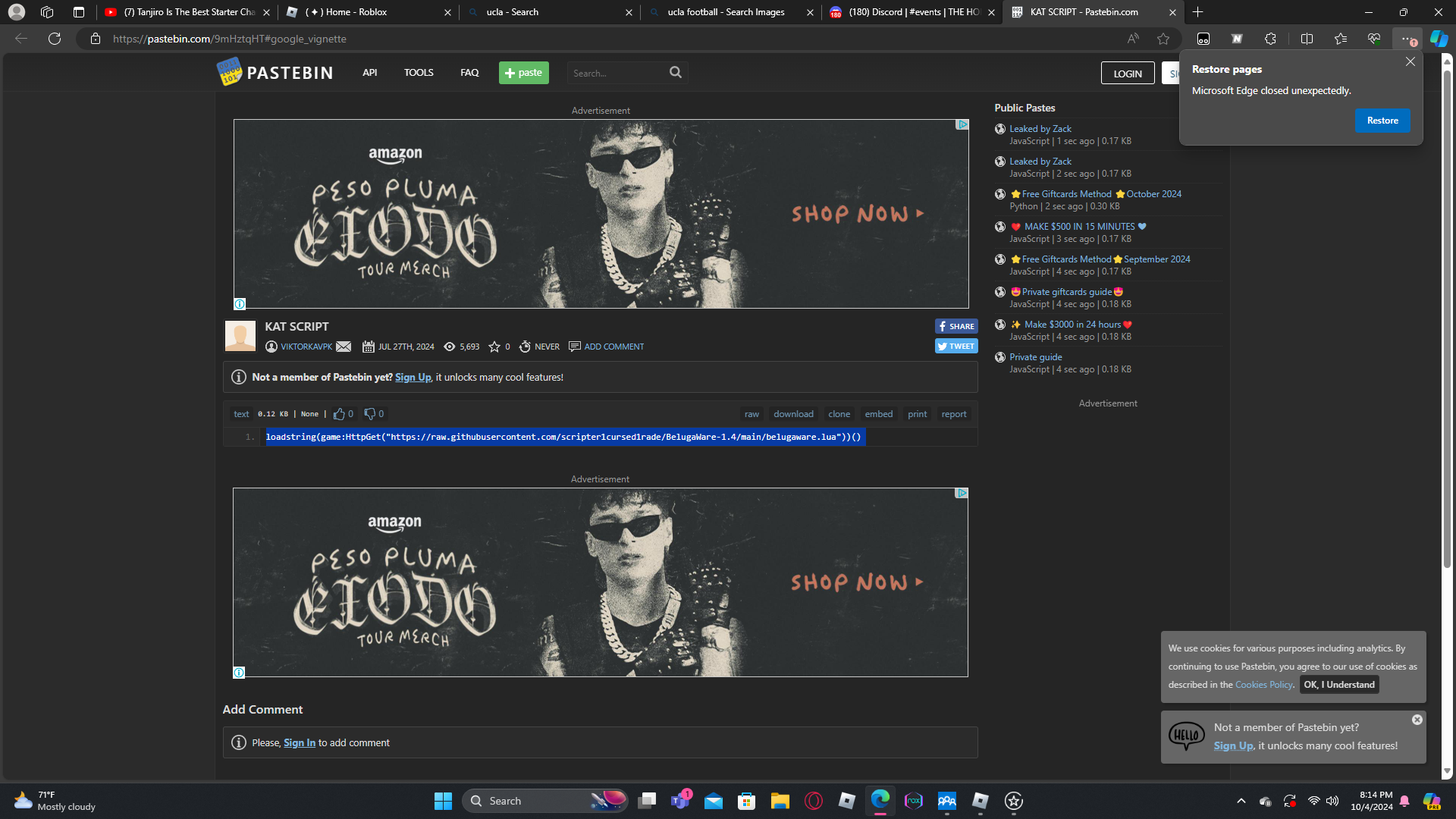
Task: Add page to favorites star icon
Action: click(x=1163, y=39)
